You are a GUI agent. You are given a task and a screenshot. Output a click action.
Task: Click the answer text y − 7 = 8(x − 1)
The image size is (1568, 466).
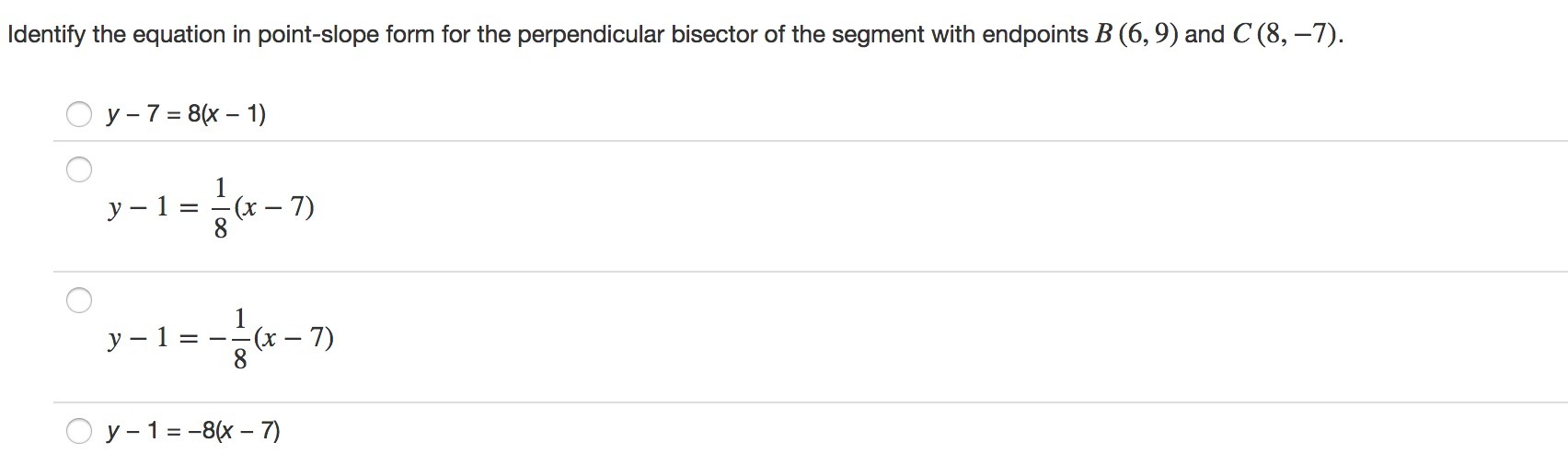click(186, 115)
